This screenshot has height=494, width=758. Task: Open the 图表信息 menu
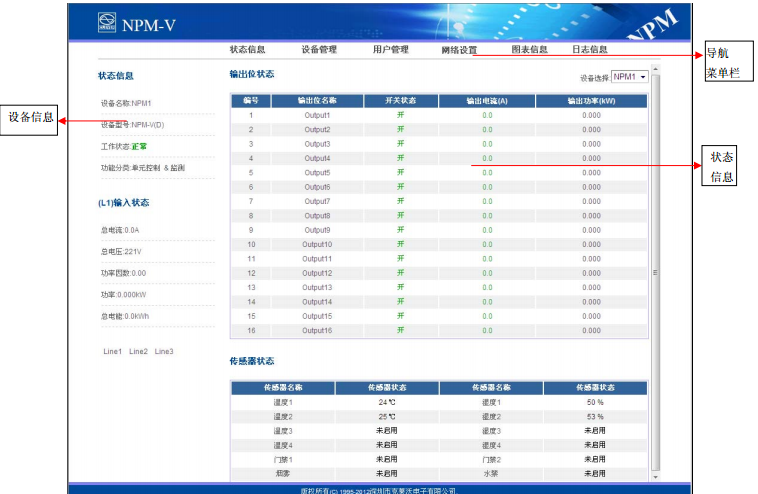[530, 49]
